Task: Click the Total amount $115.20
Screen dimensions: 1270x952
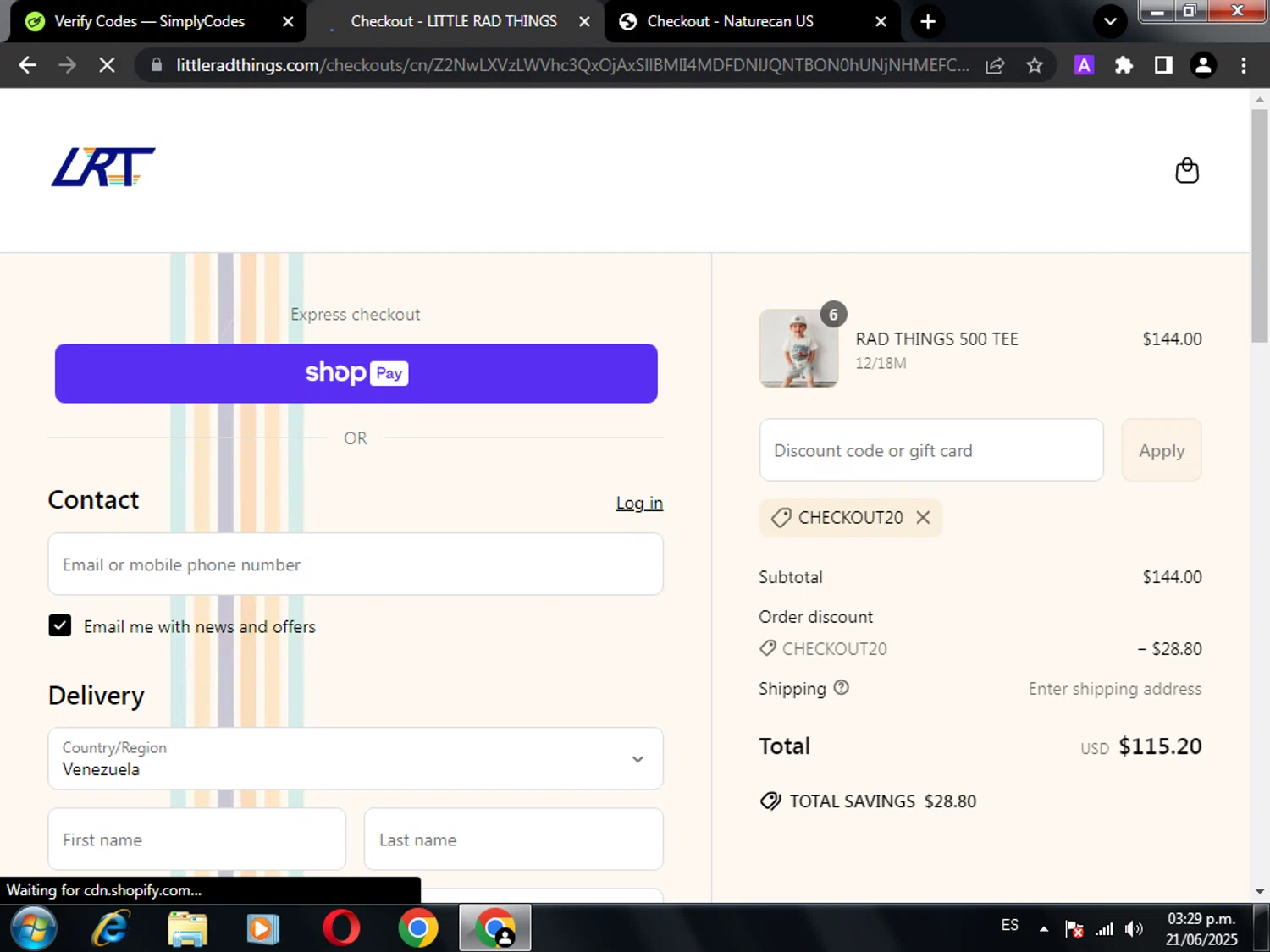Action: coord(1160,746)
